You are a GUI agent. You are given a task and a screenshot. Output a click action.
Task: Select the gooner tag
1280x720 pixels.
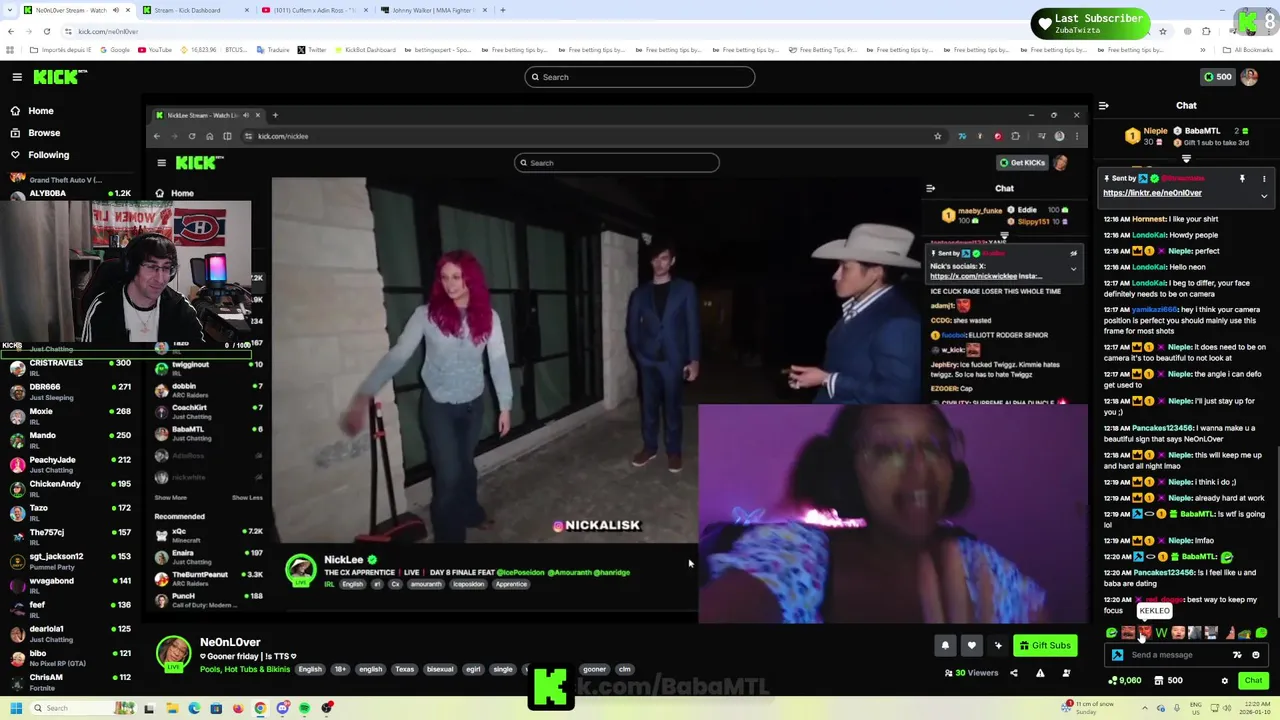(594, 669)
